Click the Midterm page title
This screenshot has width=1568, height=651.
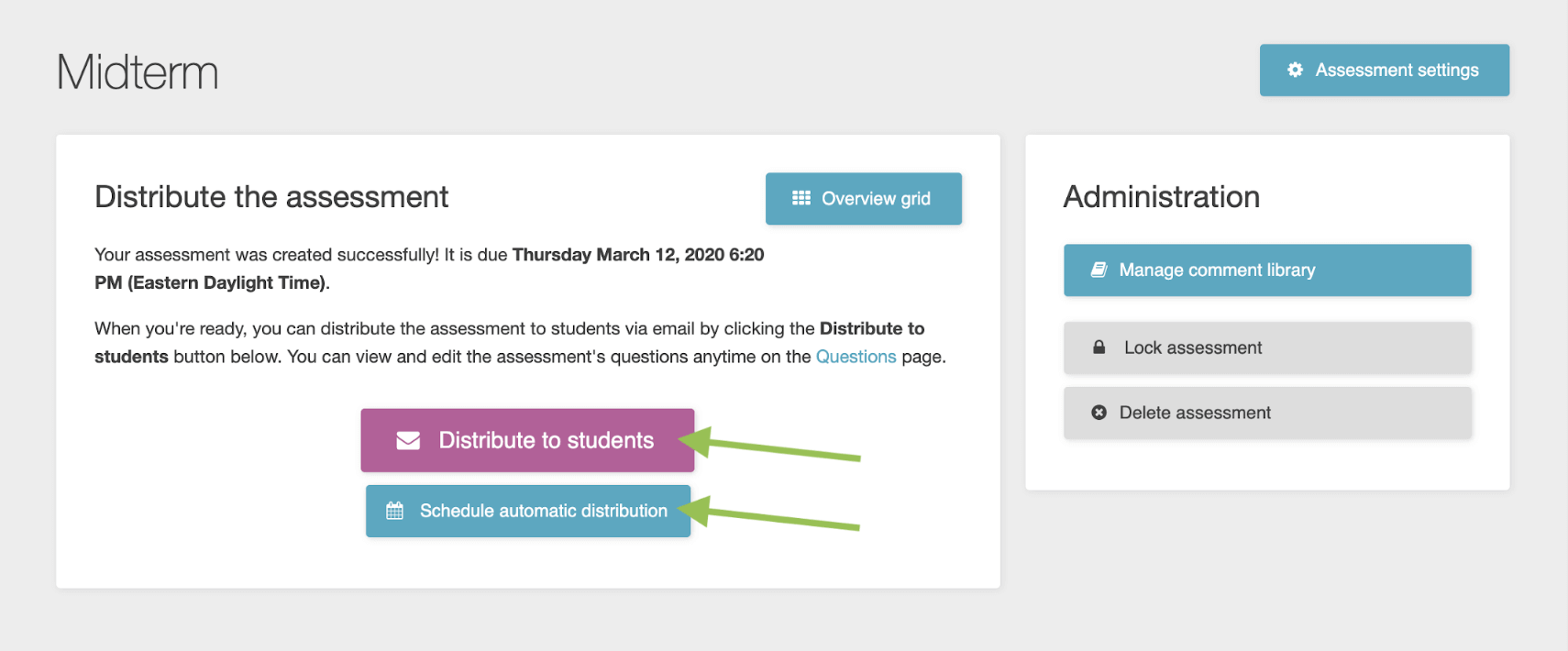pos(137,72)
